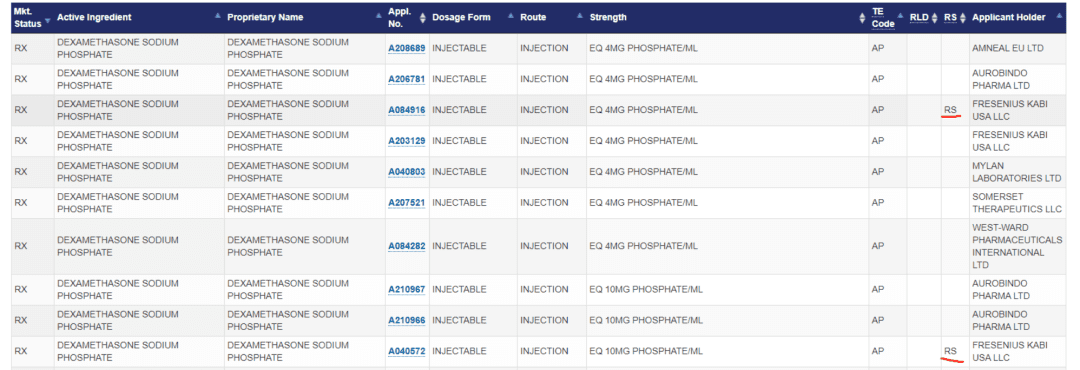
Task: Sort by Appl. No. arrows
Action: click(423, 18)
